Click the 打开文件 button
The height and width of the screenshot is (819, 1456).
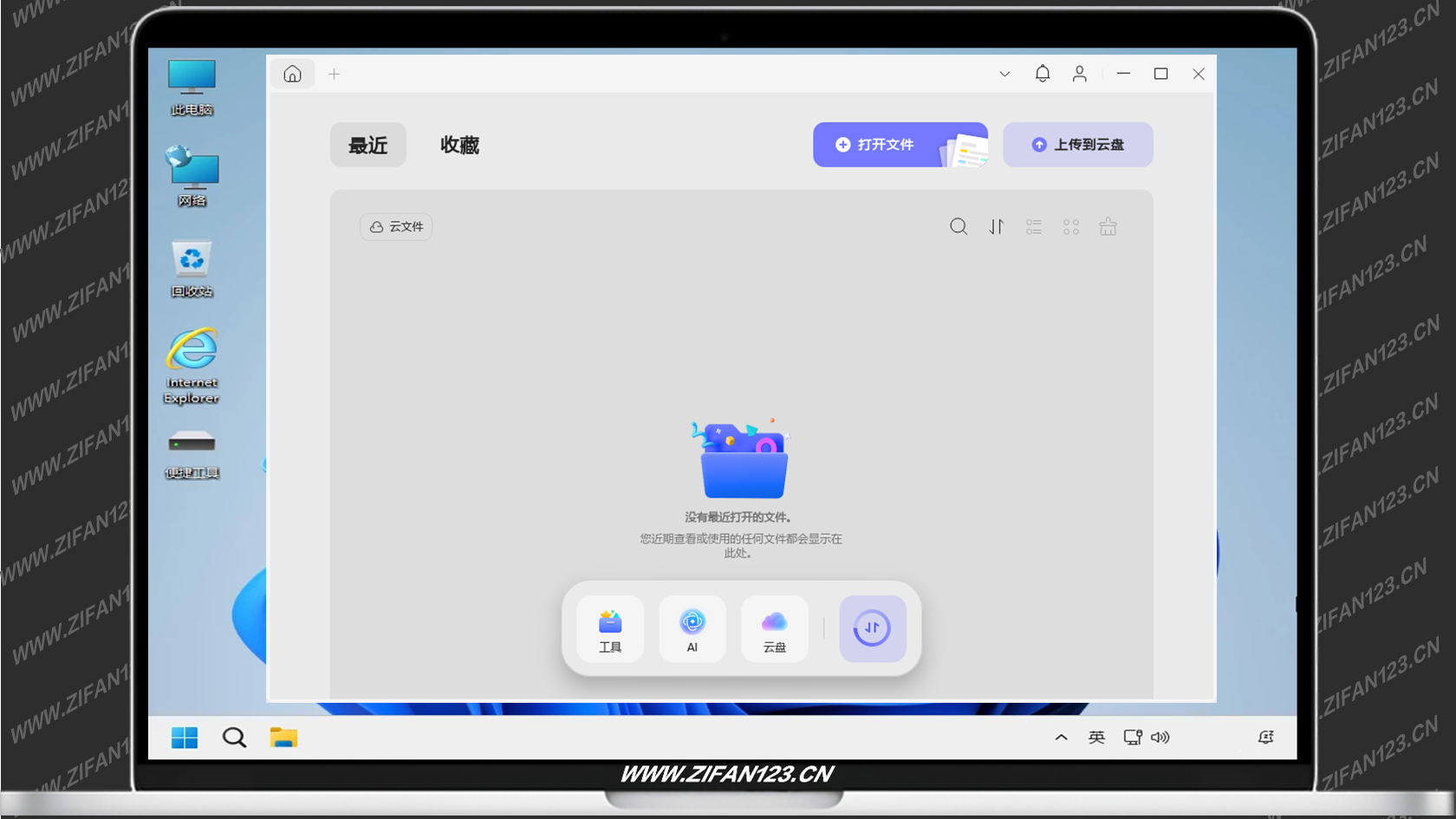(900, 145)
